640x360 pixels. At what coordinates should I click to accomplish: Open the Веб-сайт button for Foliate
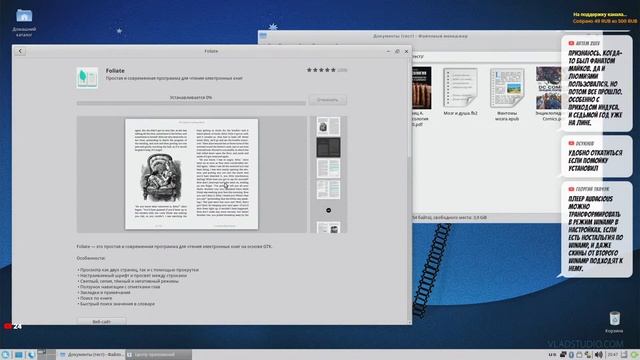102,322
